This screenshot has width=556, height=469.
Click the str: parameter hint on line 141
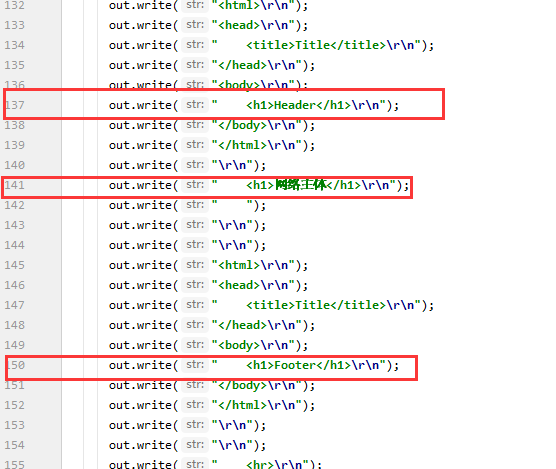click(x=195, y=185)
